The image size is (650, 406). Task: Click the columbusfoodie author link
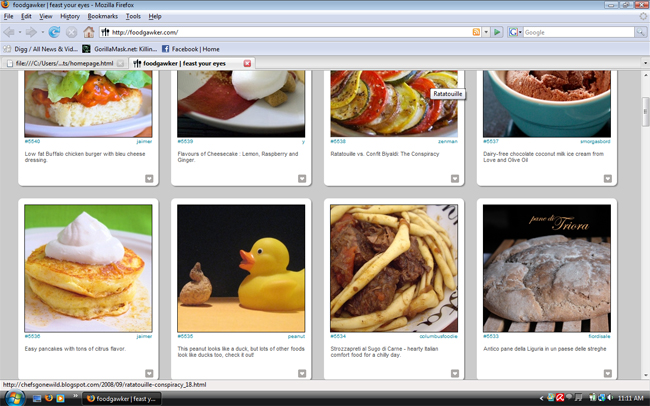point(438,337)
